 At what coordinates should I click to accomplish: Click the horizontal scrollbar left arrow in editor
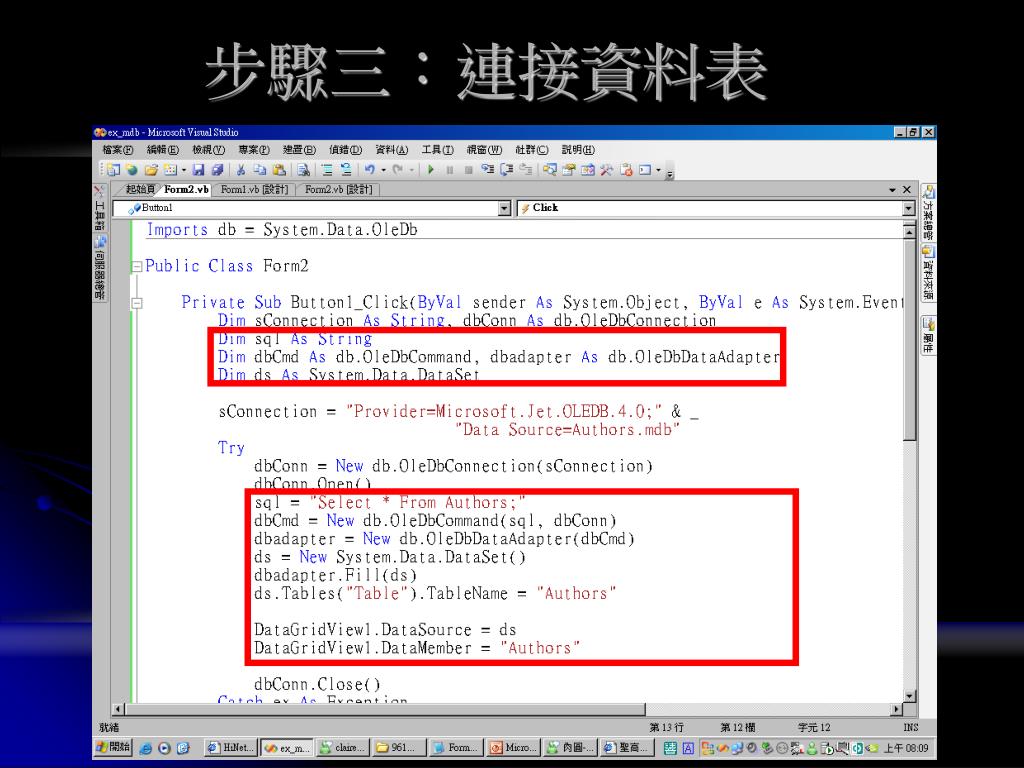coord(119,709)
